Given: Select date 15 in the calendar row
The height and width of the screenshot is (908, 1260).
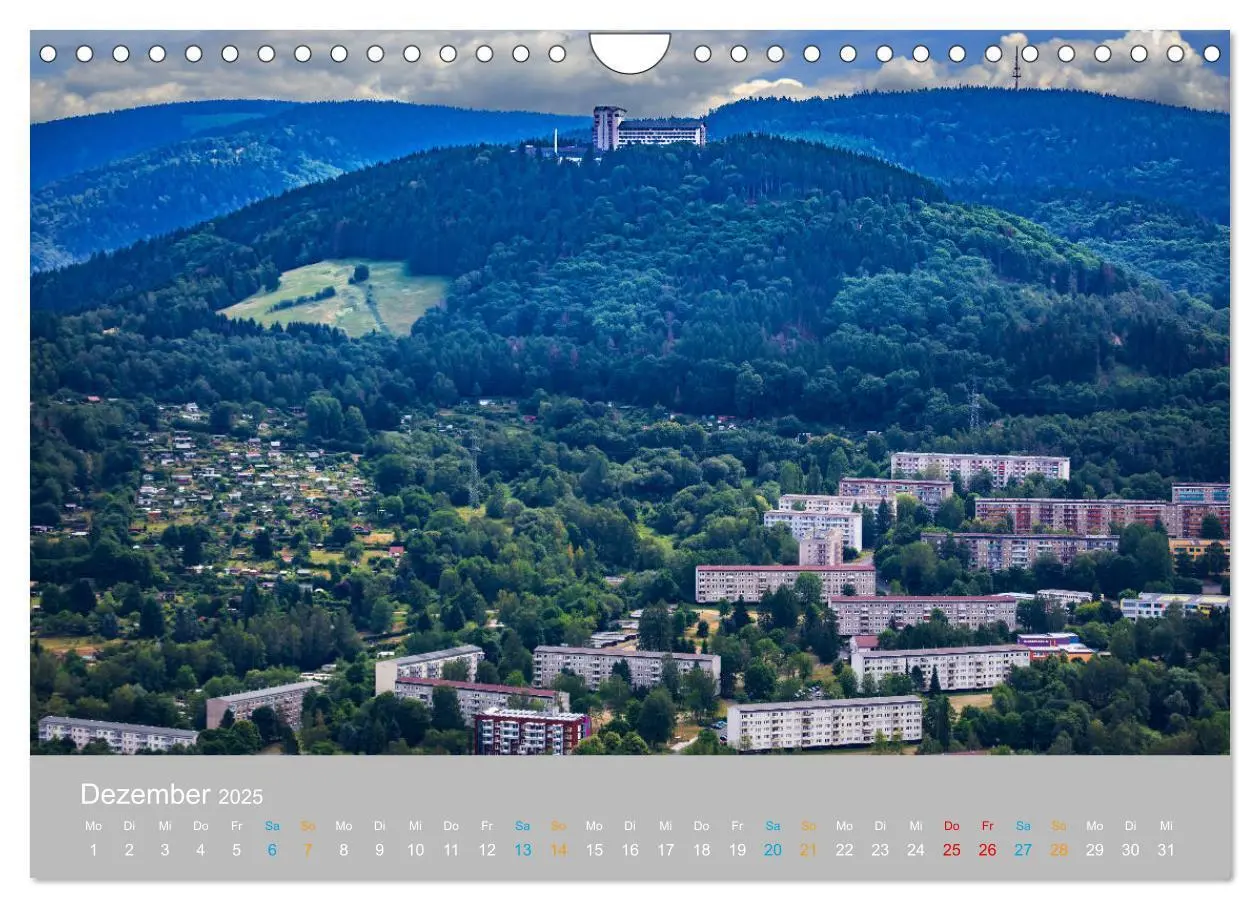Looking at the screenshot, I should pos(594,850).
